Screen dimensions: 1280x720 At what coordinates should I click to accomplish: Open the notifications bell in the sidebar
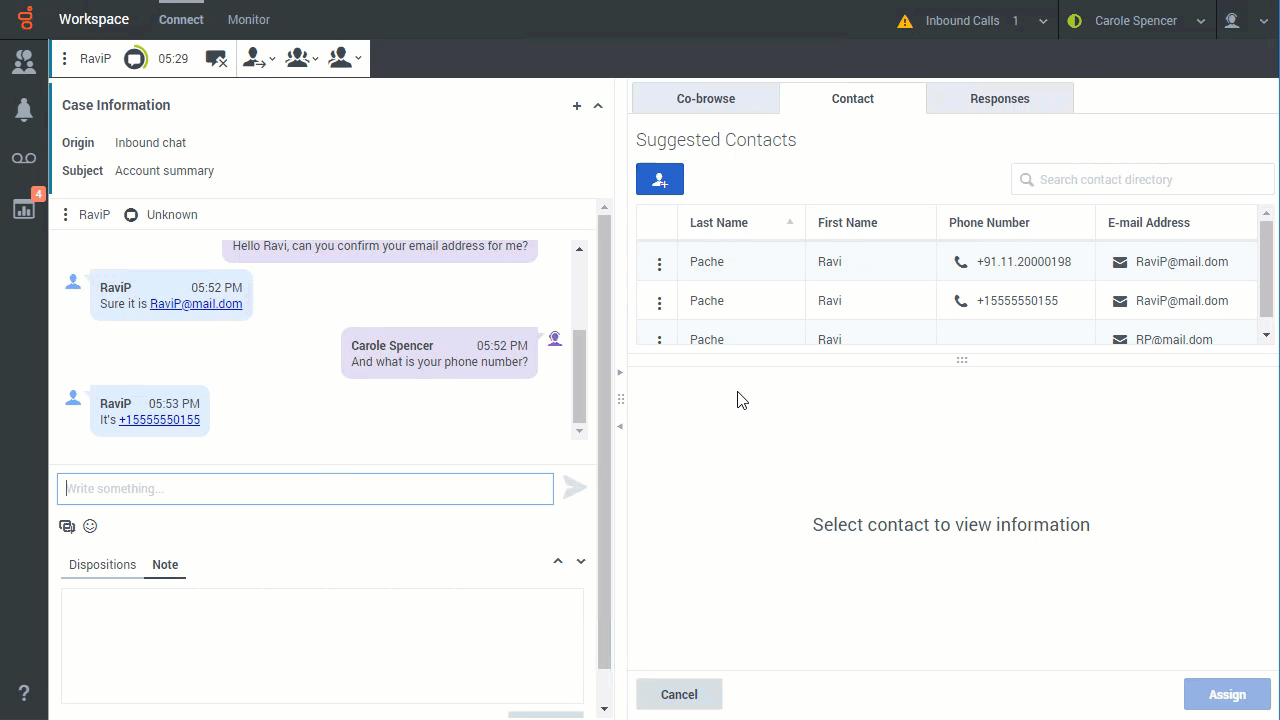click(x=24, y=110)
